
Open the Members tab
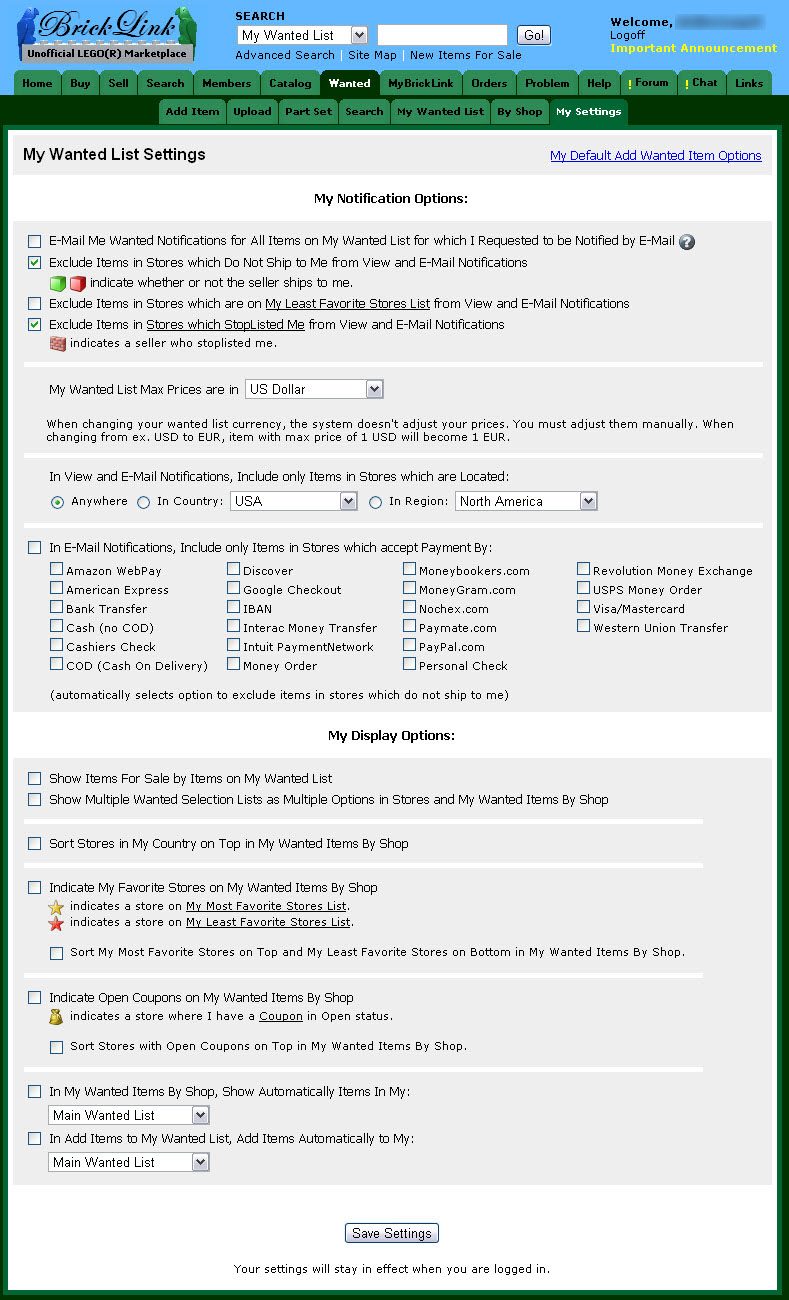click(x=227, y=83)
